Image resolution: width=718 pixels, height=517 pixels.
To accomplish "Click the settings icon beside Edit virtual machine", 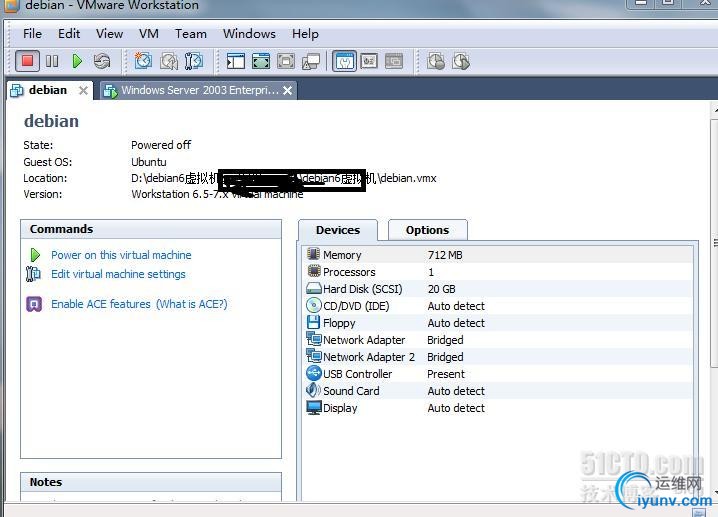I will (x=33, y=274).
